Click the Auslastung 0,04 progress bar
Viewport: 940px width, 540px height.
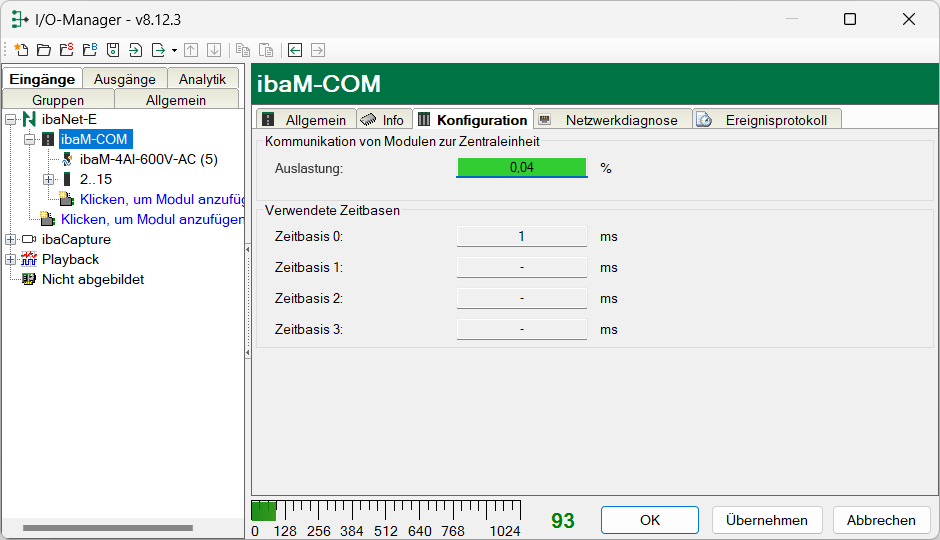point(522,168)
